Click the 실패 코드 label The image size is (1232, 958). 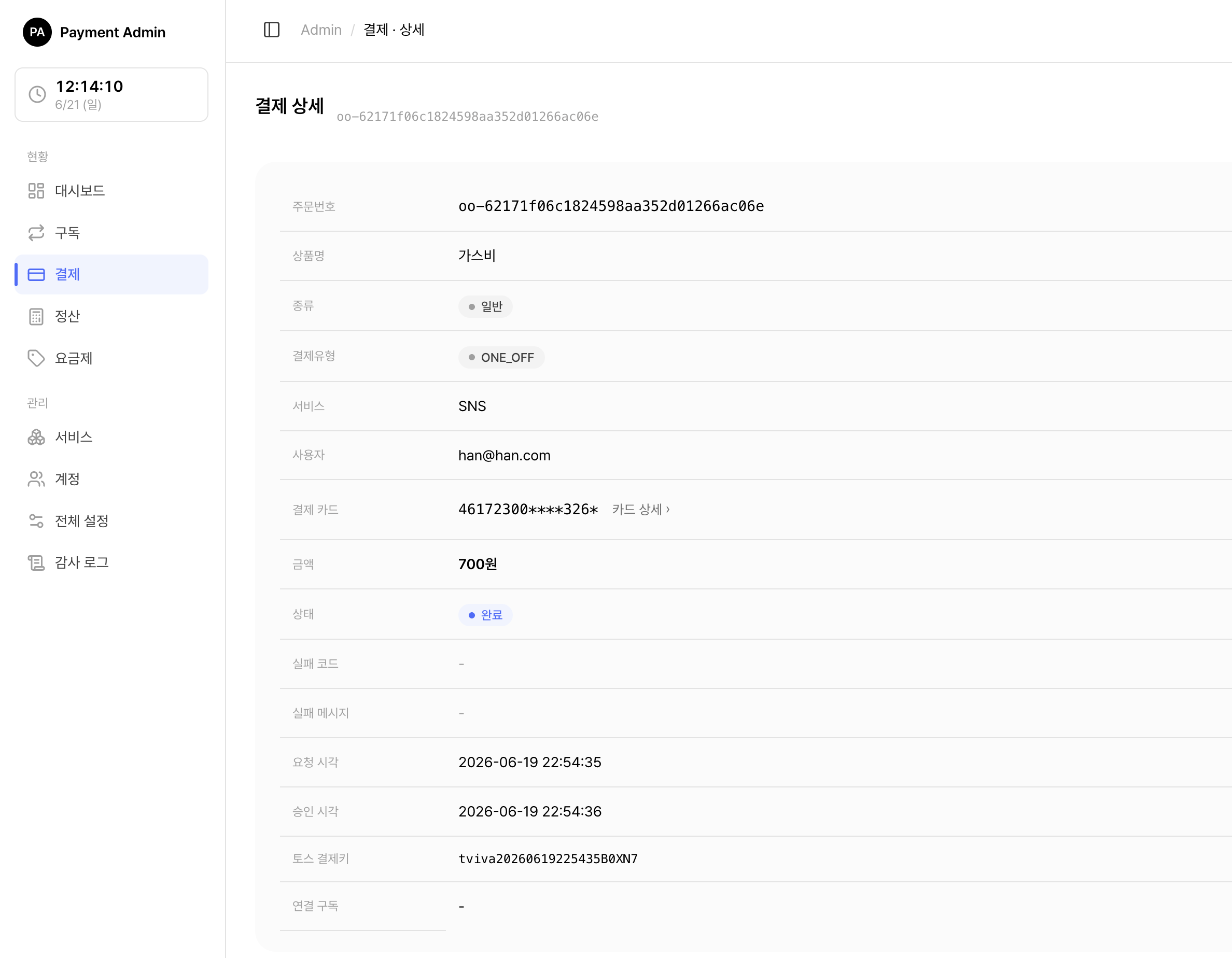[x=315, y=664]
